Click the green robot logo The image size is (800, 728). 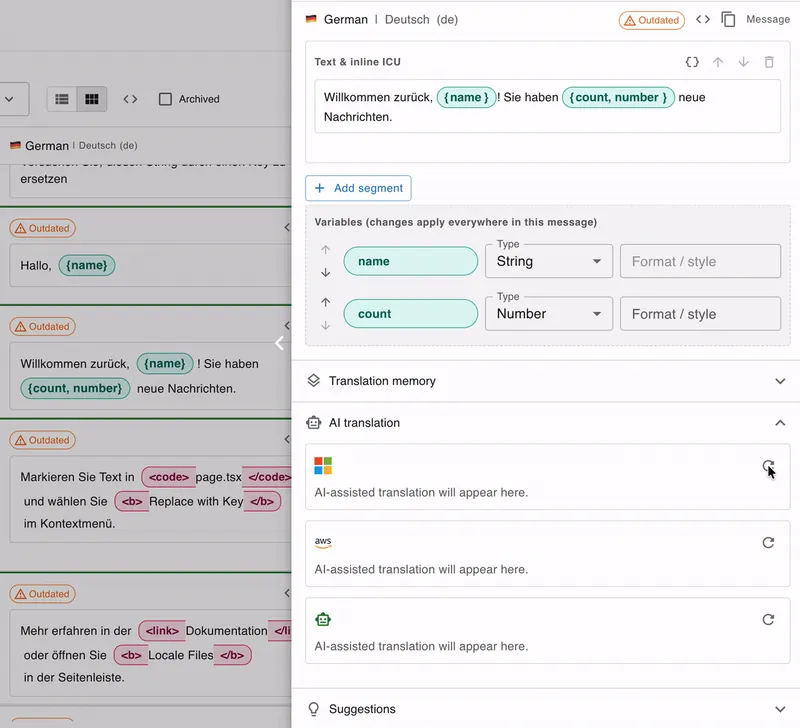click(323, 619)
